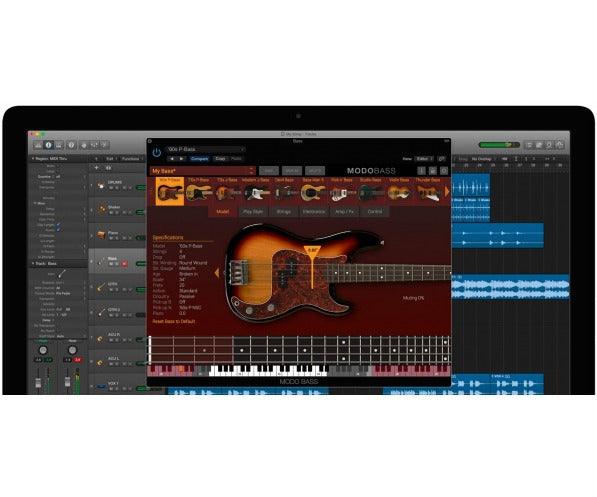597x497 pixels.
Task: Open the plugin View Editor dropdown
Action: pos(423,158)
